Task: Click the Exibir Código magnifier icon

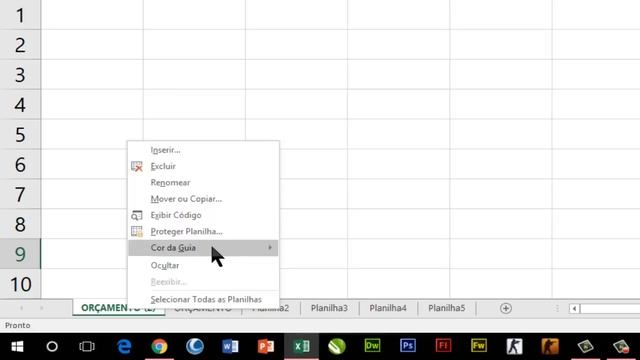Action: [137, 215]
